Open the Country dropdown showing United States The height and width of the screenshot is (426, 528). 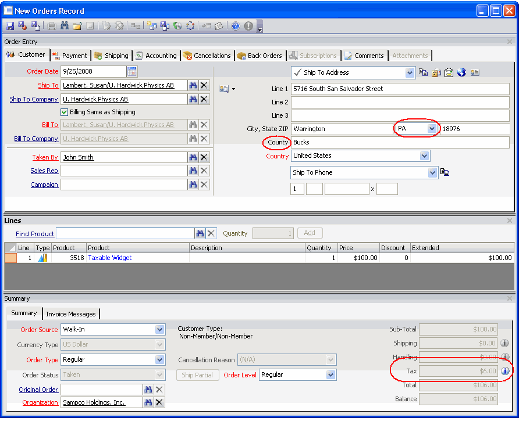425,156
